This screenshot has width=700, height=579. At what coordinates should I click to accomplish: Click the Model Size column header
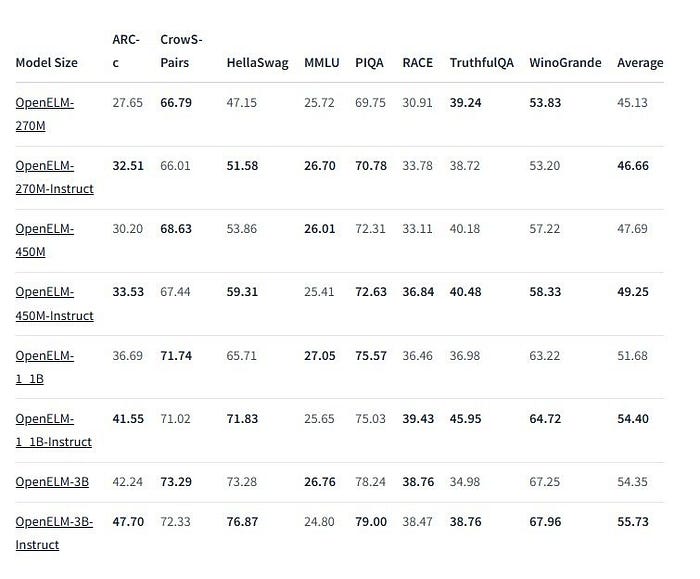coord(46,62)
